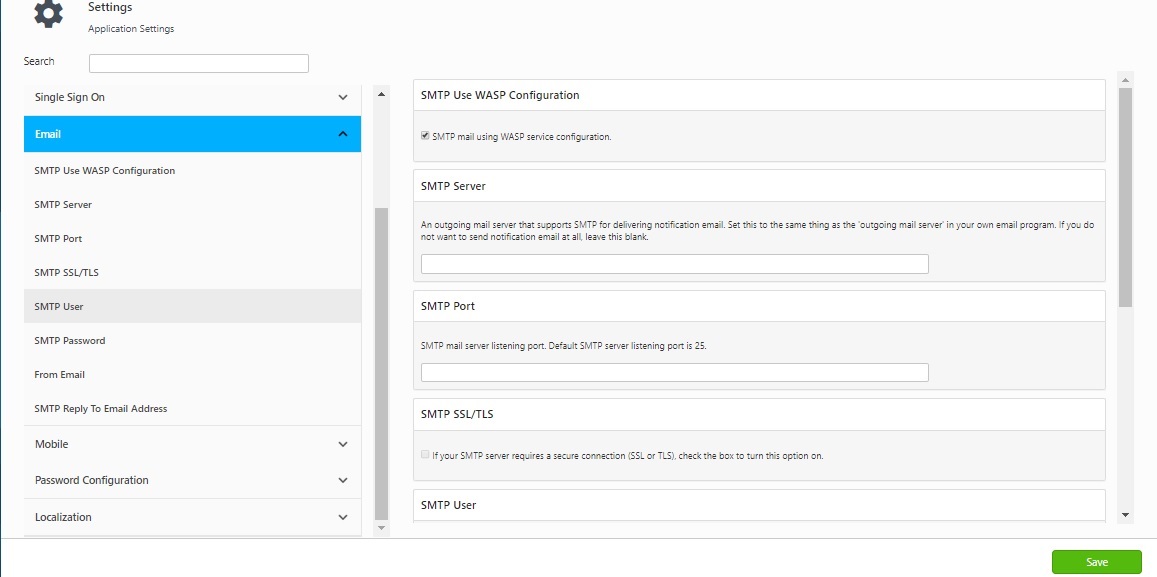1157x577 pixels.
Task: Click the main panel vertical scrollbar thumb
Action: point(1125,196)
